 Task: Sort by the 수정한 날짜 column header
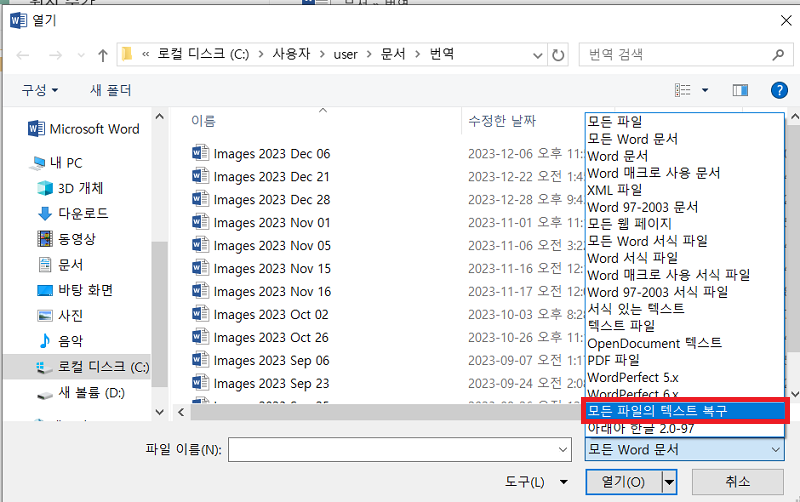coord(502,121)
